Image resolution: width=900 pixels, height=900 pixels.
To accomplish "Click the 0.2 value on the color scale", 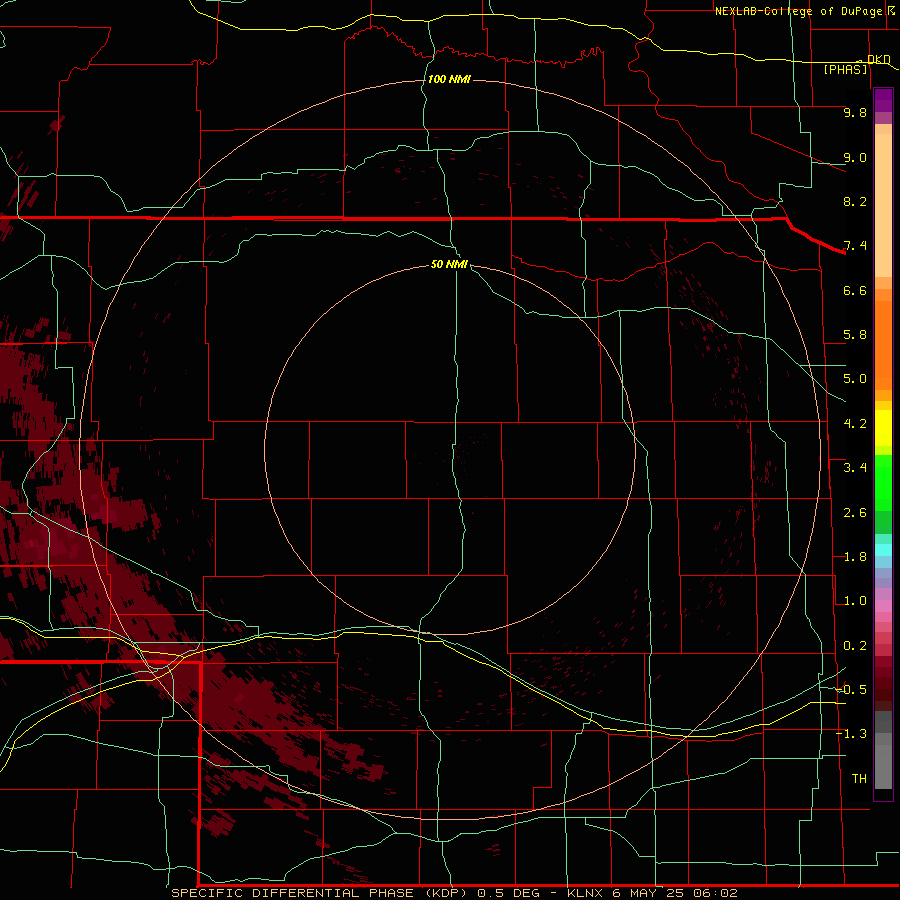I will pyautogui.click(x=855, y=646).
